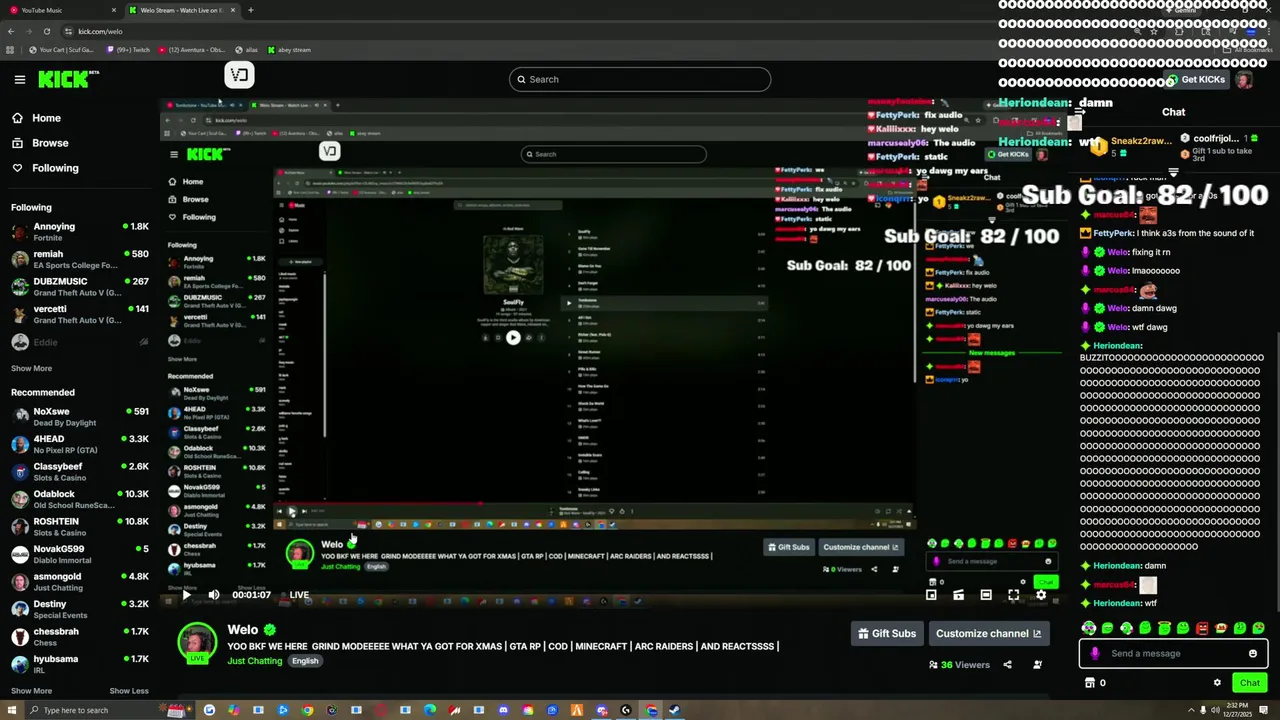This screenshot has width=1280, height=720.
Task: Expand Show More under Recommended
Action: 31,691
